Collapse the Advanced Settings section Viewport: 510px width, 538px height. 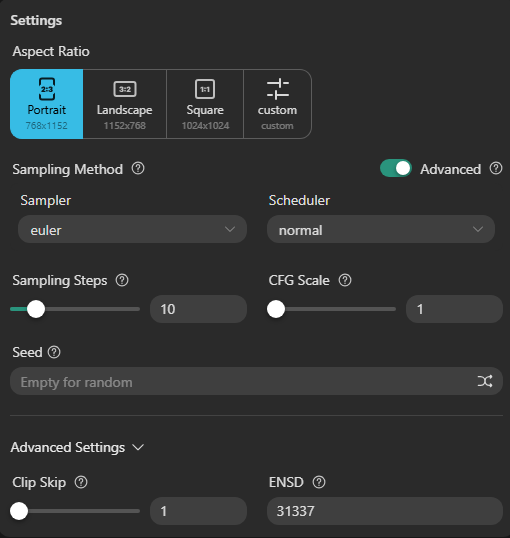pos(77,447)
